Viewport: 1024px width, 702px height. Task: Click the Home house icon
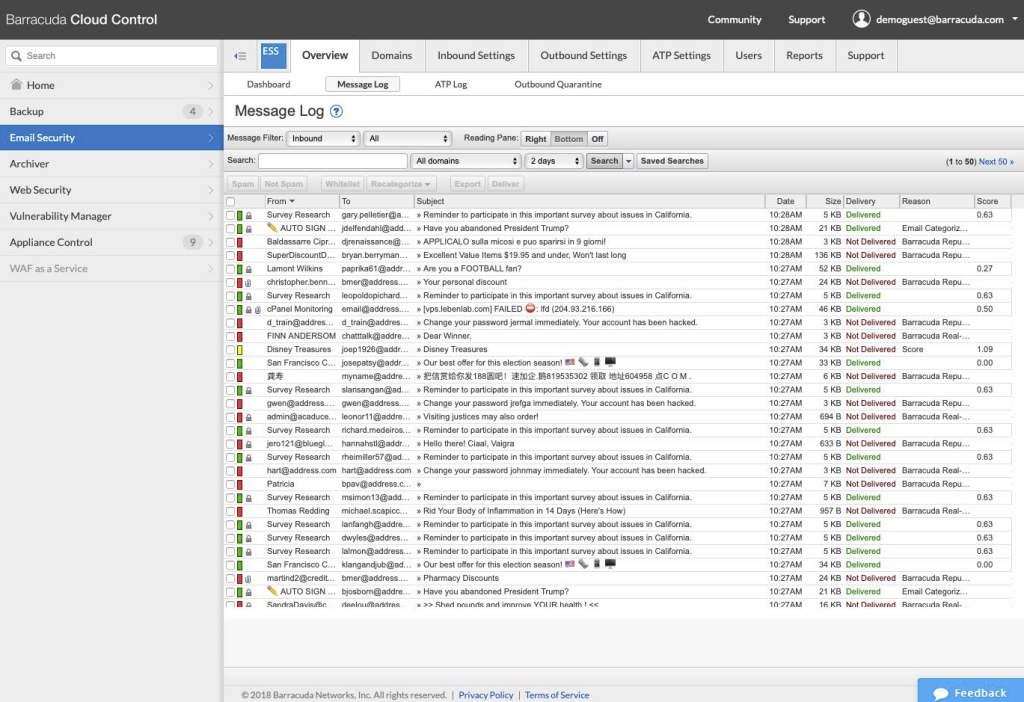(x=16, y=84)
